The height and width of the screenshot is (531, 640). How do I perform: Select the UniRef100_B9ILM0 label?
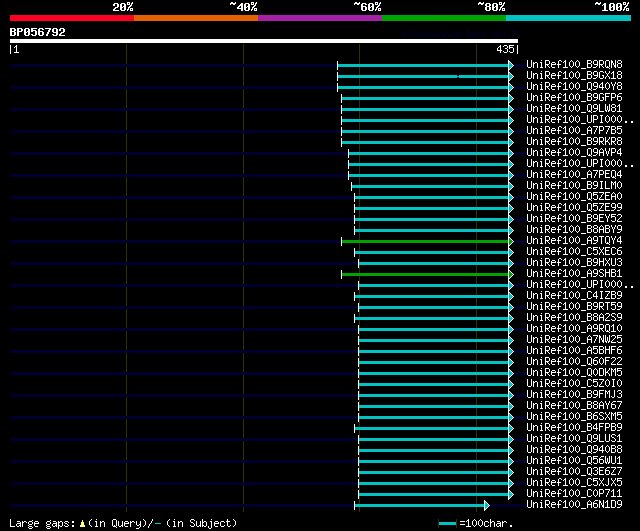point(574,185)
